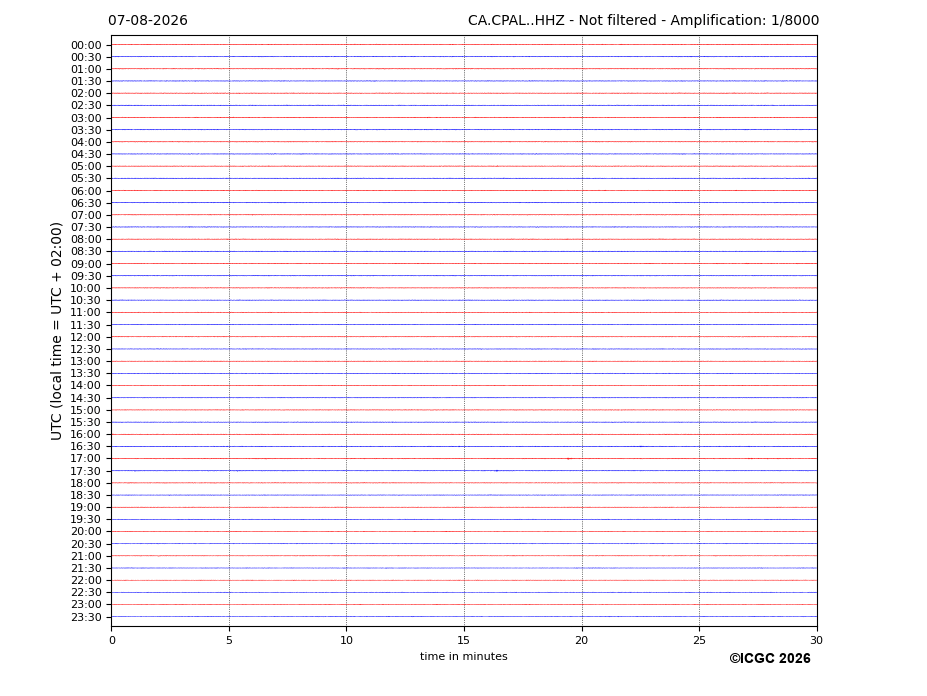Click the 23:00 time row label
Viewport: 927px width, 696px height.
pos(86,605)
